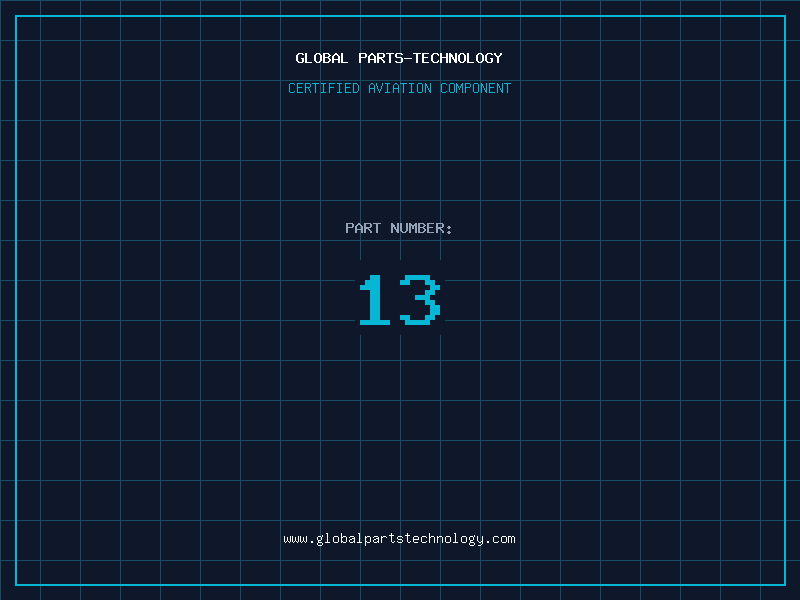Click the GLOBAL PARTS-TECHNOLOGY title

399,58
